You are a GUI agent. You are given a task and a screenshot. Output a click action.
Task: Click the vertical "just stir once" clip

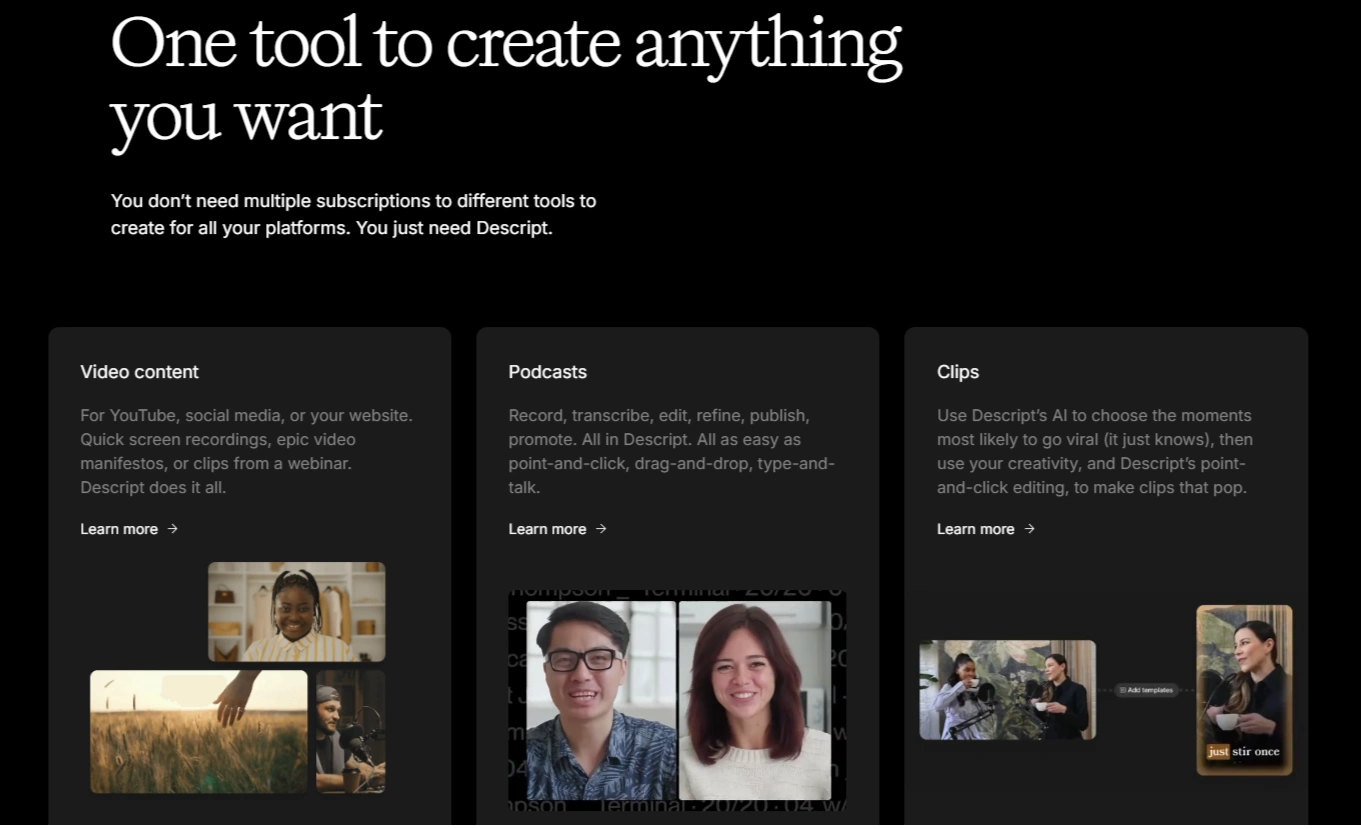(1244, 690)
